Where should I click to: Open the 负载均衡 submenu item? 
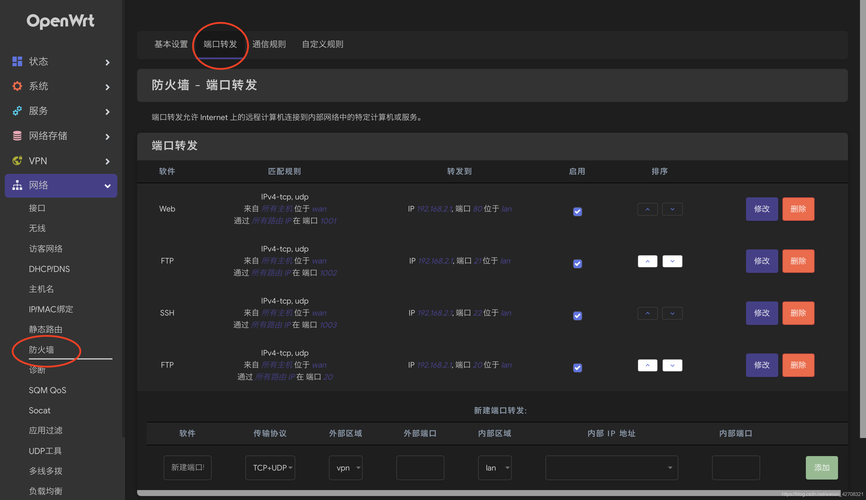coord(45,491)
